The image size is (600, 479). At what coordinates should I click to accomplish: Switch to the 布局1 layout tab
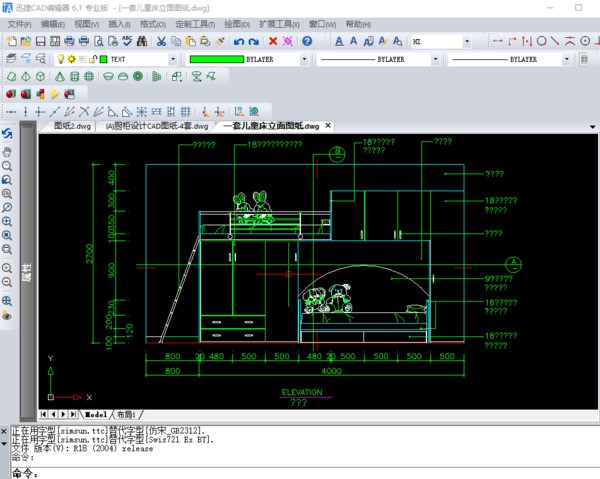127,413
